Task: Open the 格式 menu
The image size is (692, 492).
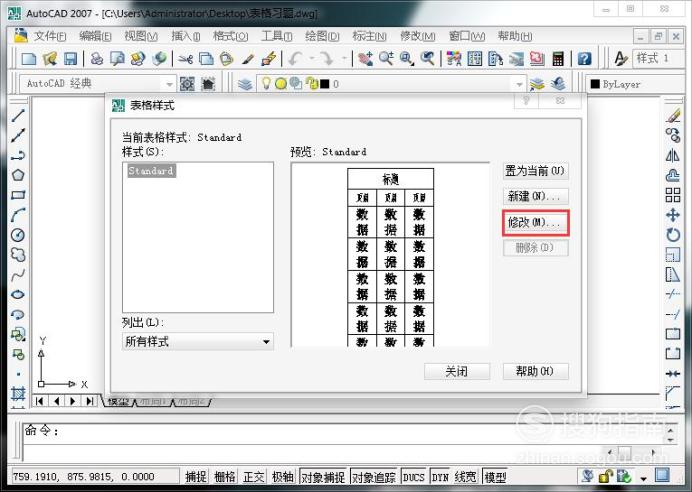Action: [x=230, y=36]
